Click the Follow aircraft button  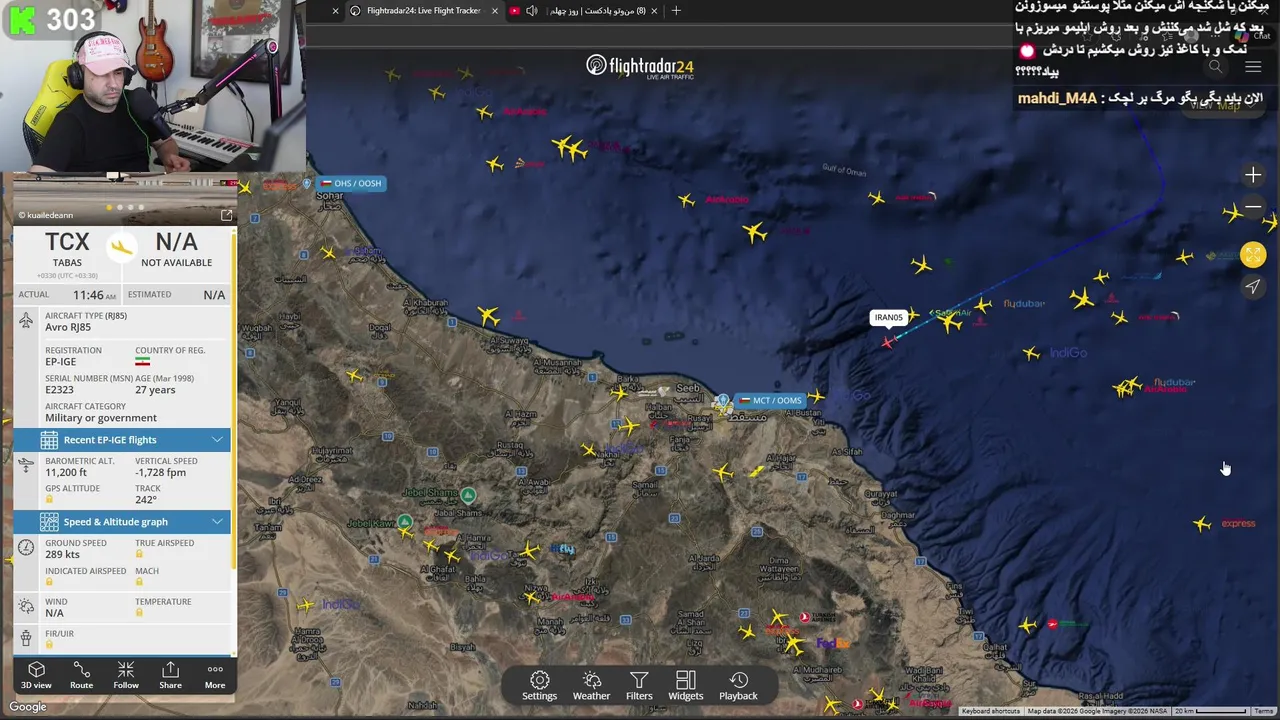click(126, 675)
